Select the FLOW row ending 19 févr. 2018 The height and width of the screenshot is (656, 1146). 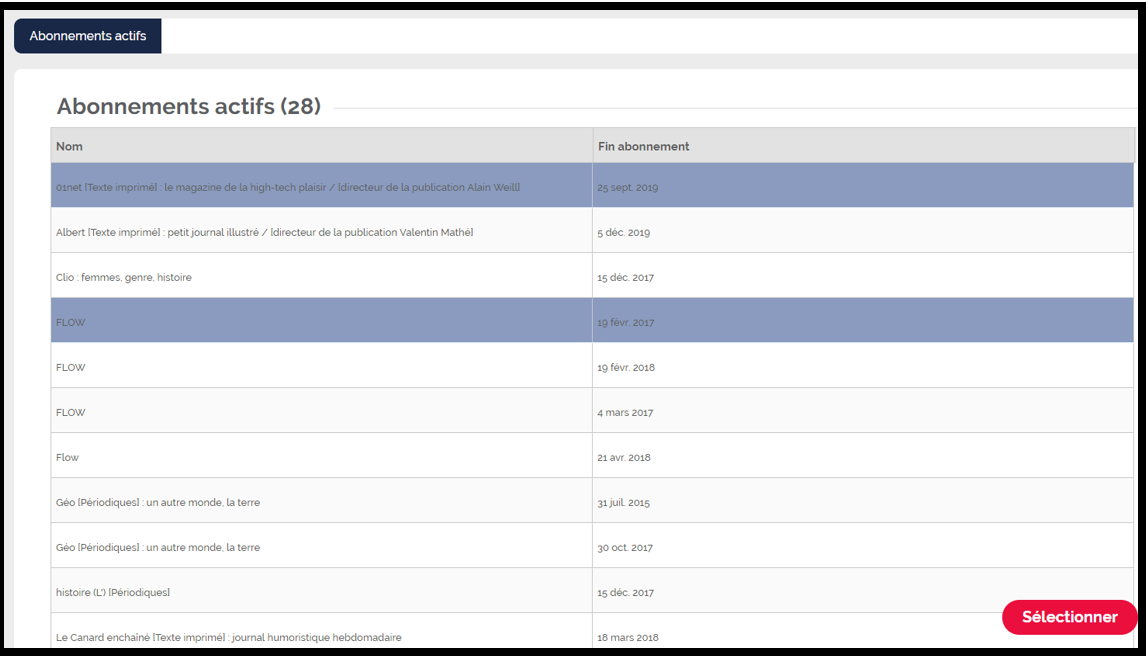(592, 365)
